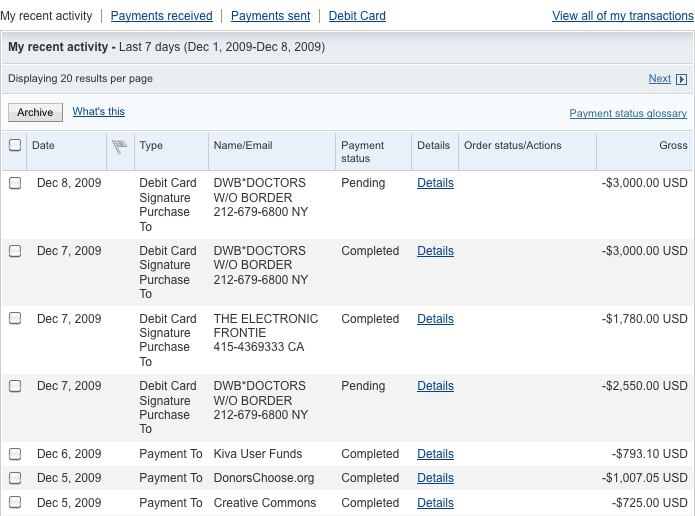Open Payment status glossary link
This screenshot has height=516, width=695.
pos(628,113)
